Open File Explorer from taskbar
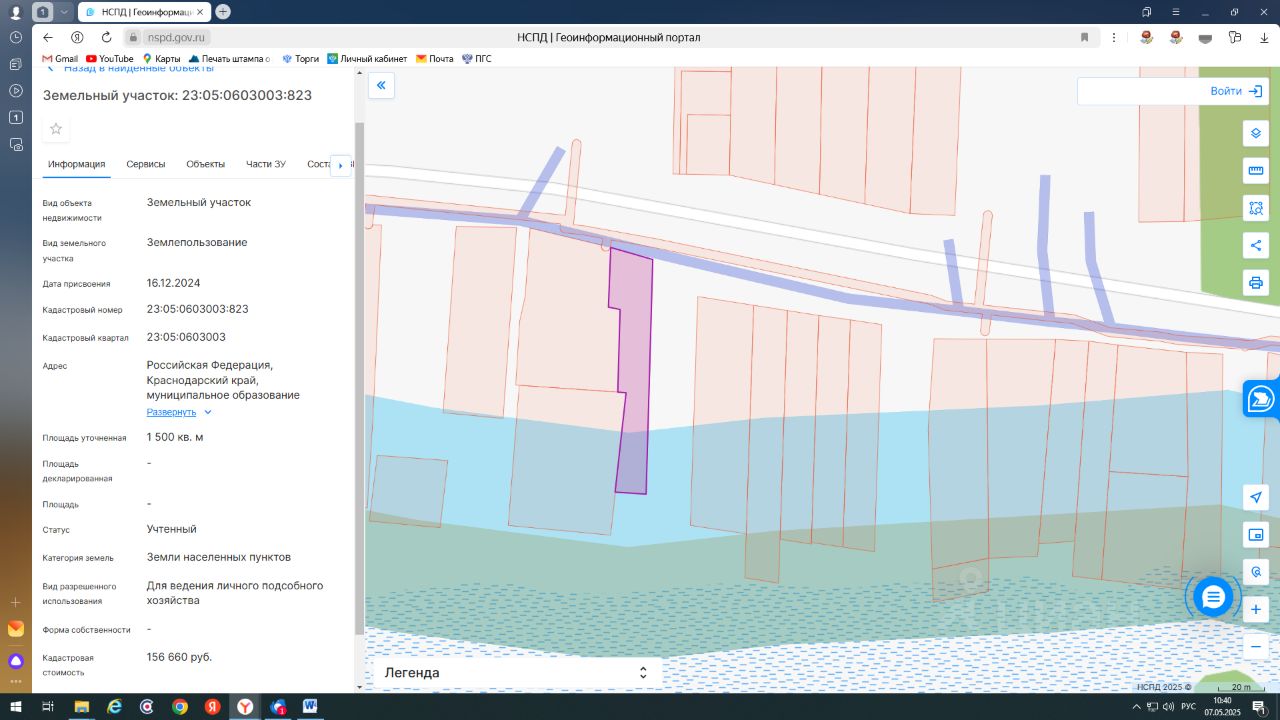 pyautogui.click(x=81, y=706)
